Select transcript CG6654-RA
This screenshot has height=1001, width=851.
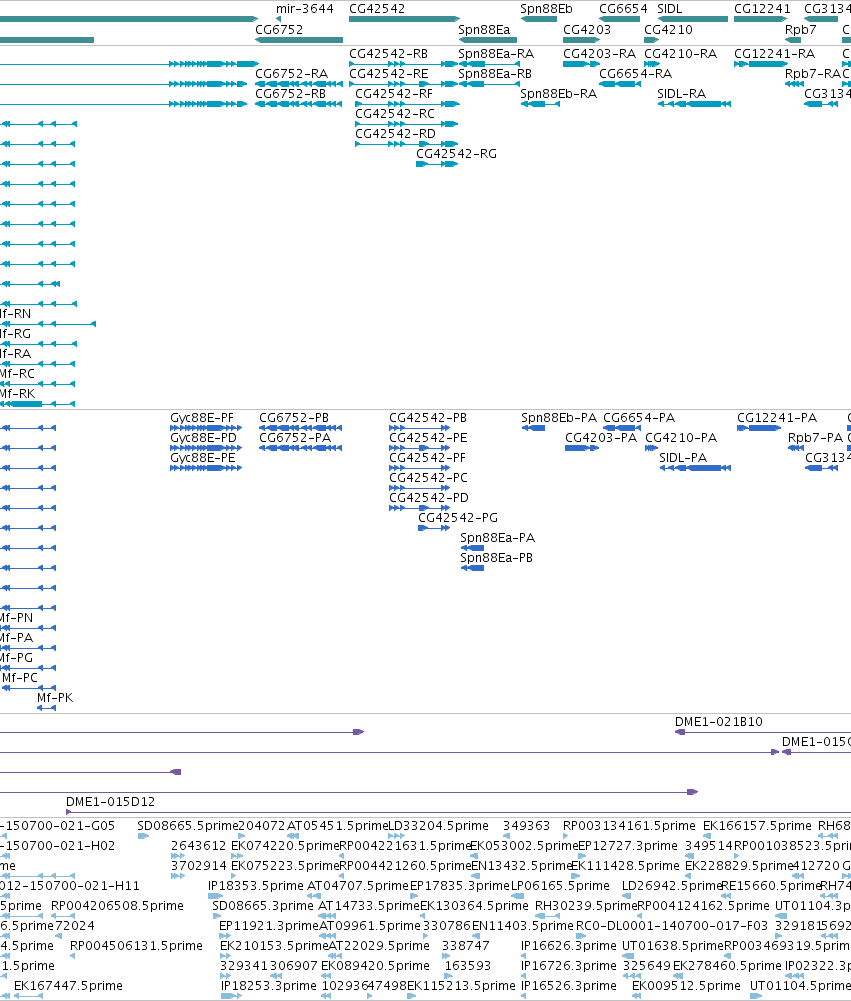(x=620, y=84)
